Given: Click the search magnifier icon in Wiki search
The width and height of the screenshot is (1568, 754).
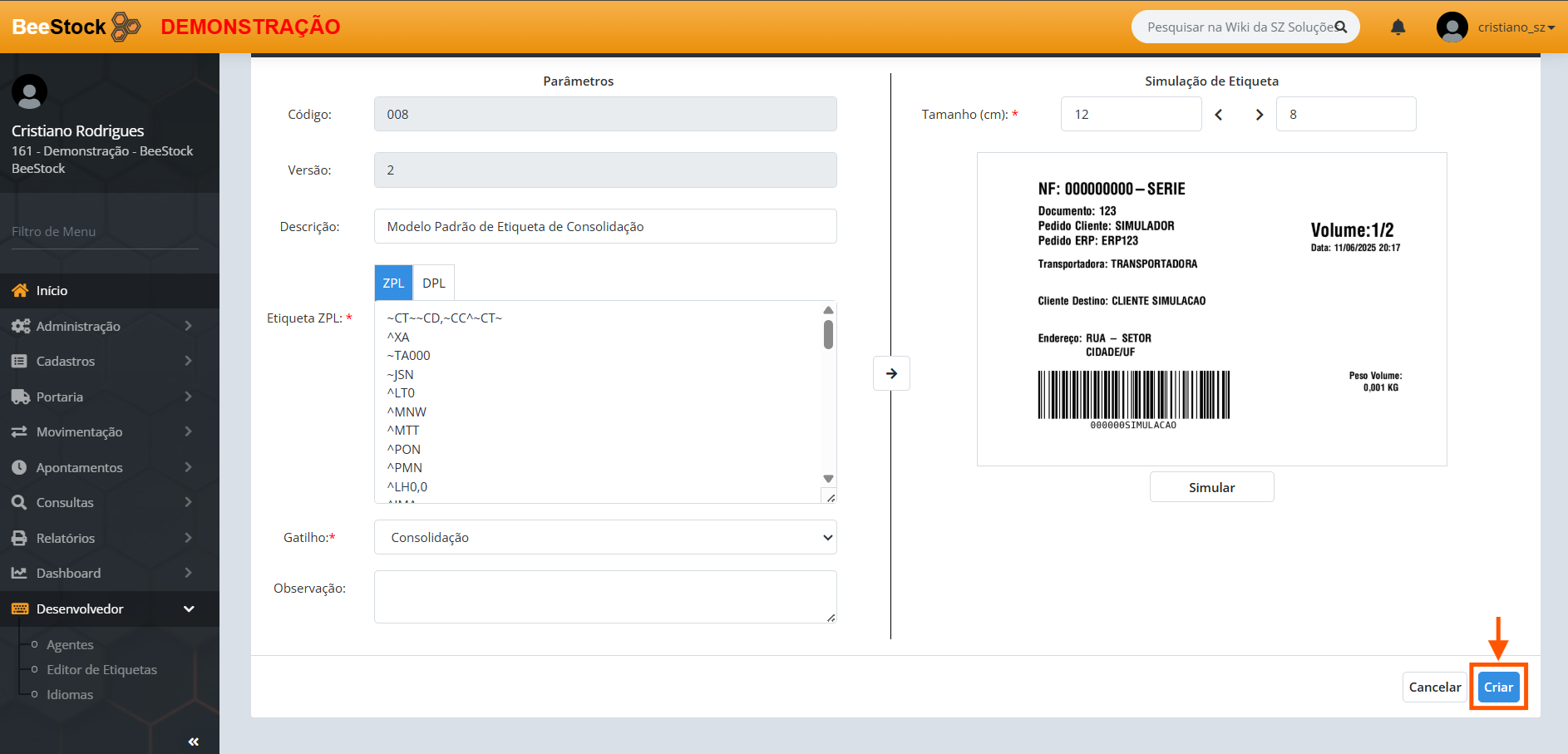Looking at the screenshot, I should pyautogui.click(x=1340, y=27).
